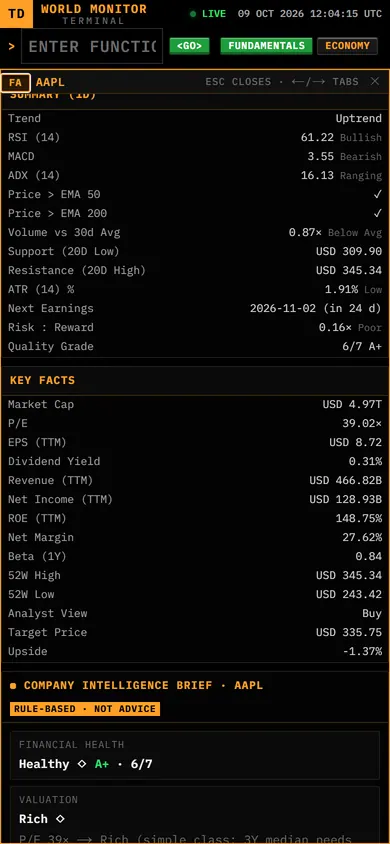Expand the Valuation card

pos(195,815)
